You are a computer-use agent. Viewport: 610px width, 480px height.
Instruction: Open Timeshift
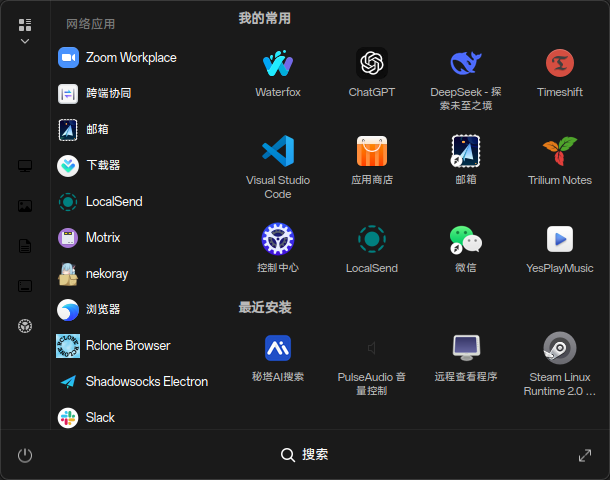point(560,74)
